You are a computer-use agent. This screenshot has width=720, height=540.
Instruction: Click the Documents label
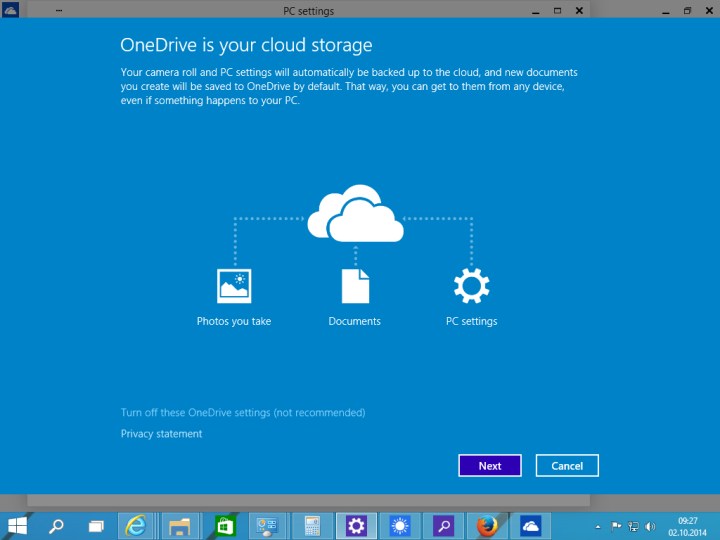[x=354, y=321]
